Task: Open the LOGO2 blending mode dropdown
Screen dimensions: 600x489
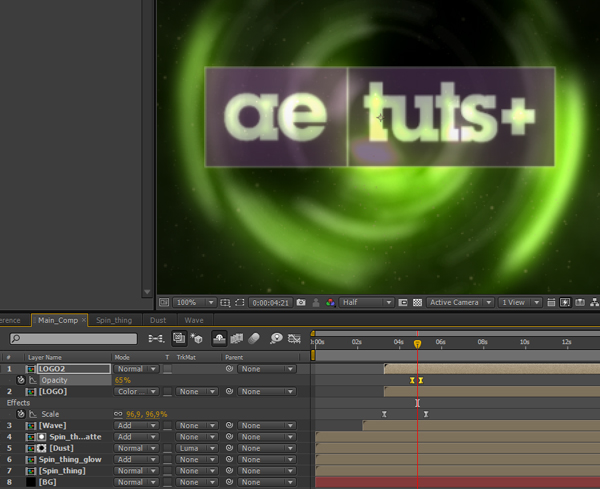Action: (x=136, y=369)
